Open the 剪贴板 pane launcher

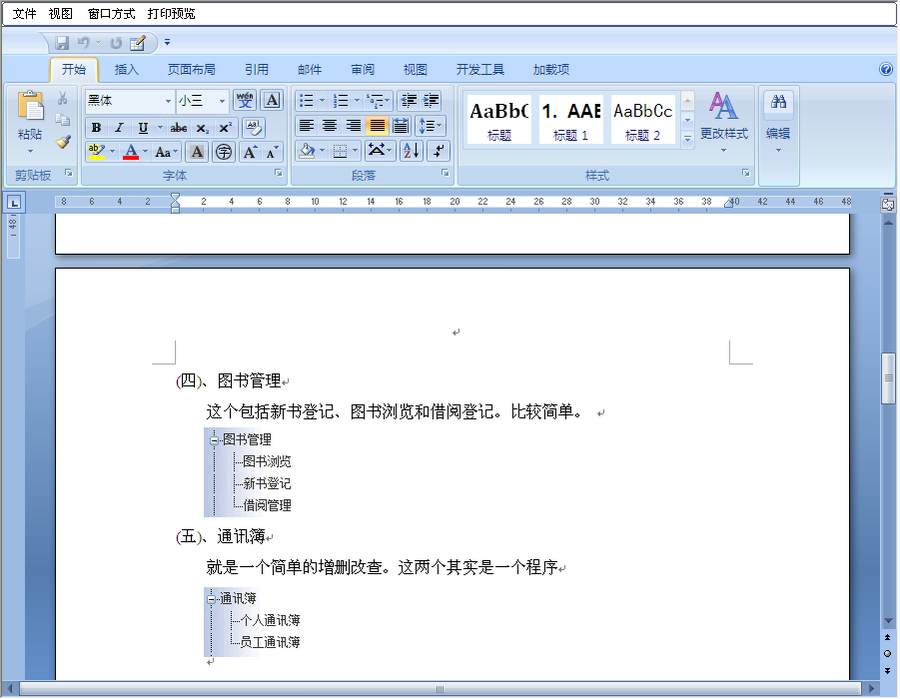tap(68, 173)
